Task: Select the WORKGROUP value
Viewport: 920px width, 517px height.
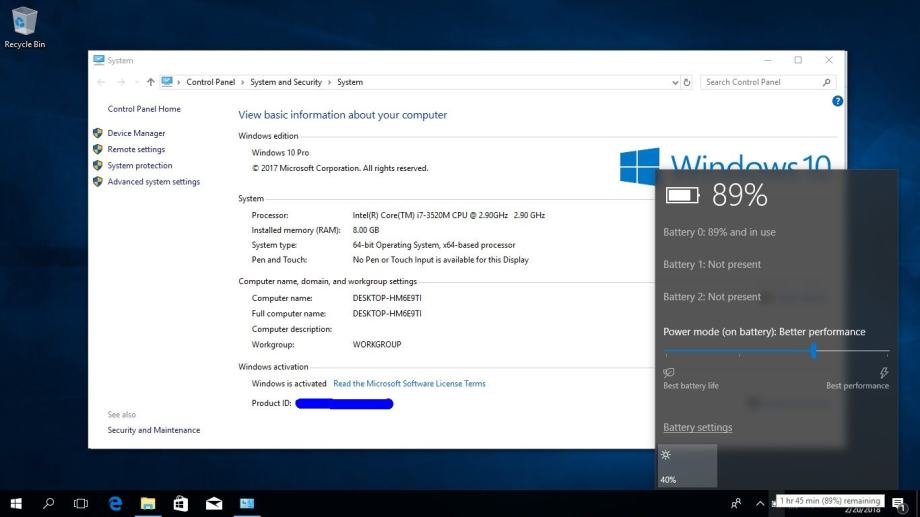Action: (x=377, y=344)
